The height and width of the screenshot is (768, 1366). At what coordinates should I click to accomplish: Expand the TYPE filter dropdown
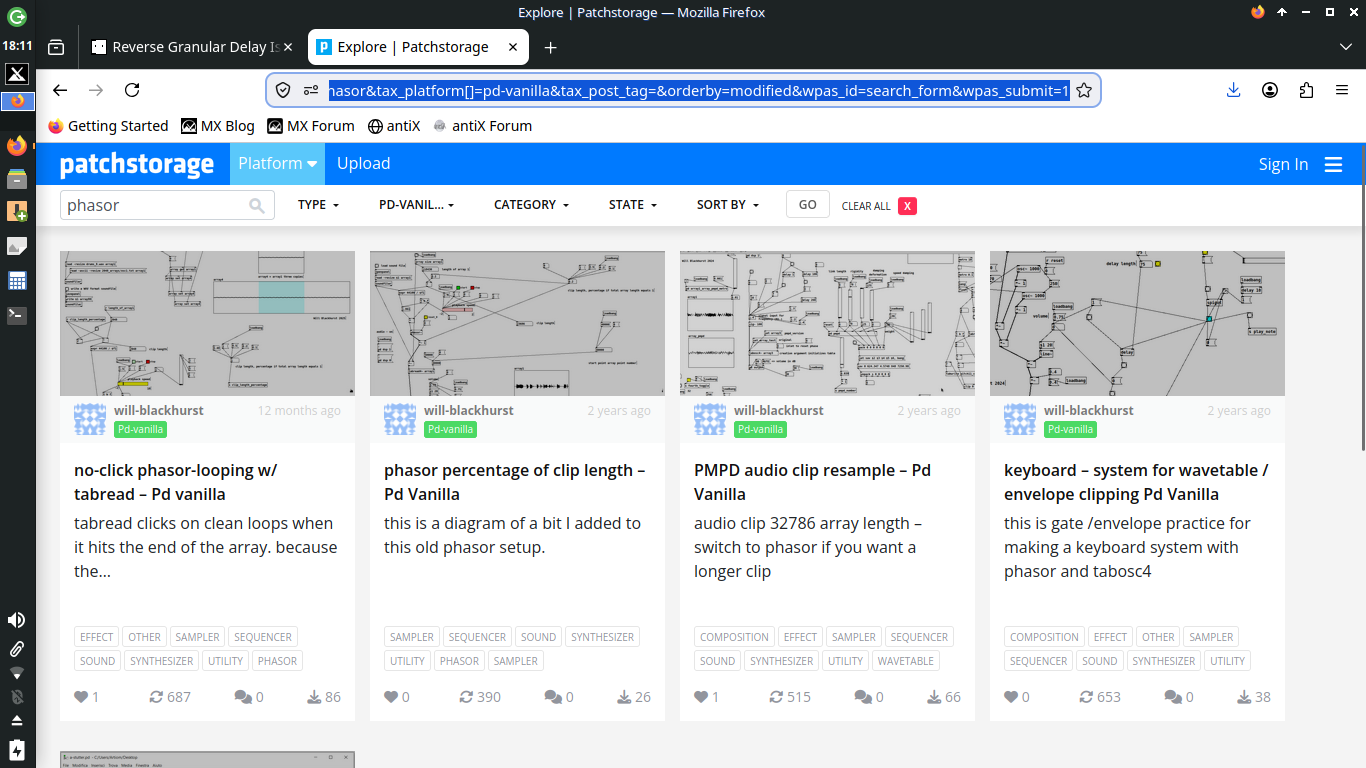pos(319,205)
